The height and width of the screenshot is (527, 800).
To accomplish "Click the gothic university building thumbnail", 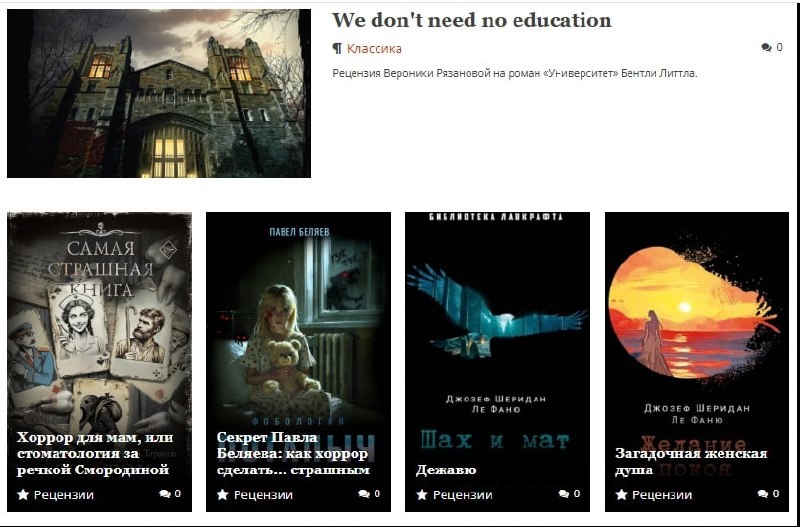I will click(159, 93).
